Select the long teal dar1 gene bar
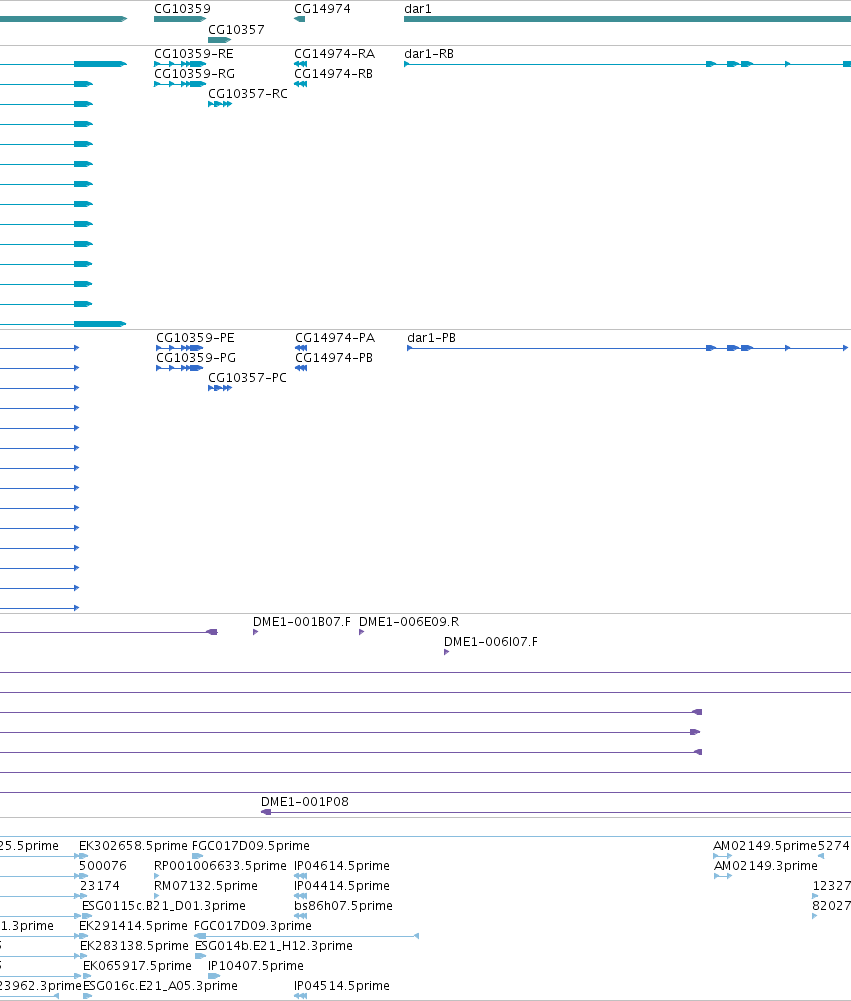 [x=628, y=19]
